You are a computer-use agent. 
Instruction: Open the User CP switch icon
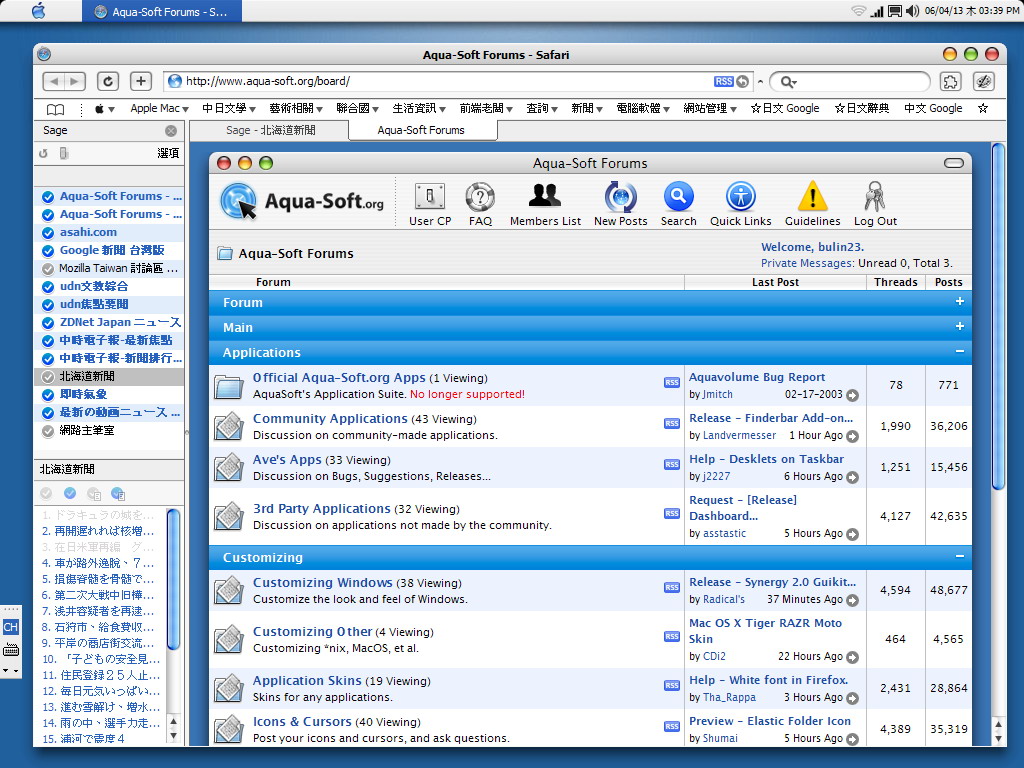coord(430,197)
